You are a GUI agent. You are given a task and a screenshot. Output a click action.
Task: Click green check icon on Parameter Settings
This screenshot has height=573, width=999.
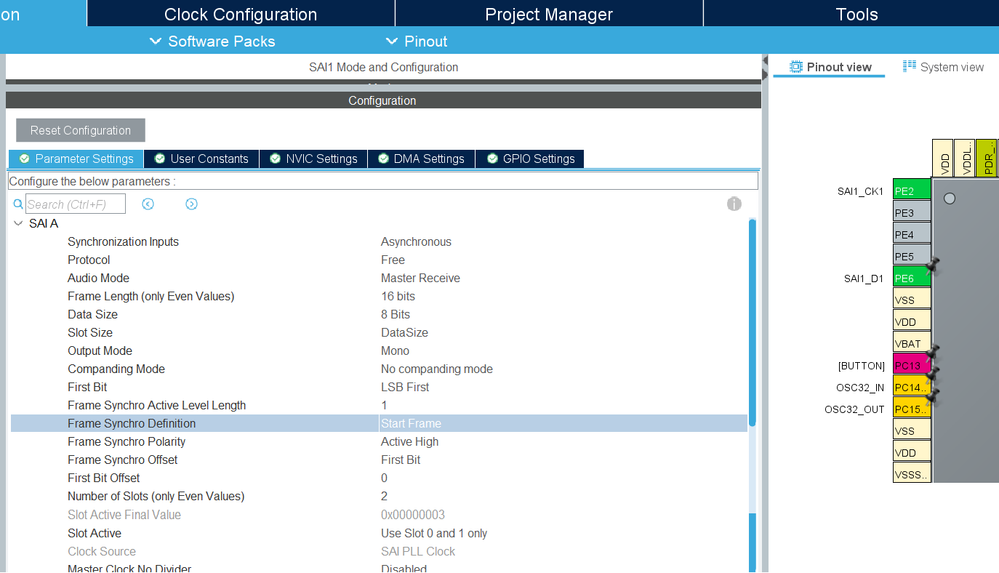pos(24,159)
